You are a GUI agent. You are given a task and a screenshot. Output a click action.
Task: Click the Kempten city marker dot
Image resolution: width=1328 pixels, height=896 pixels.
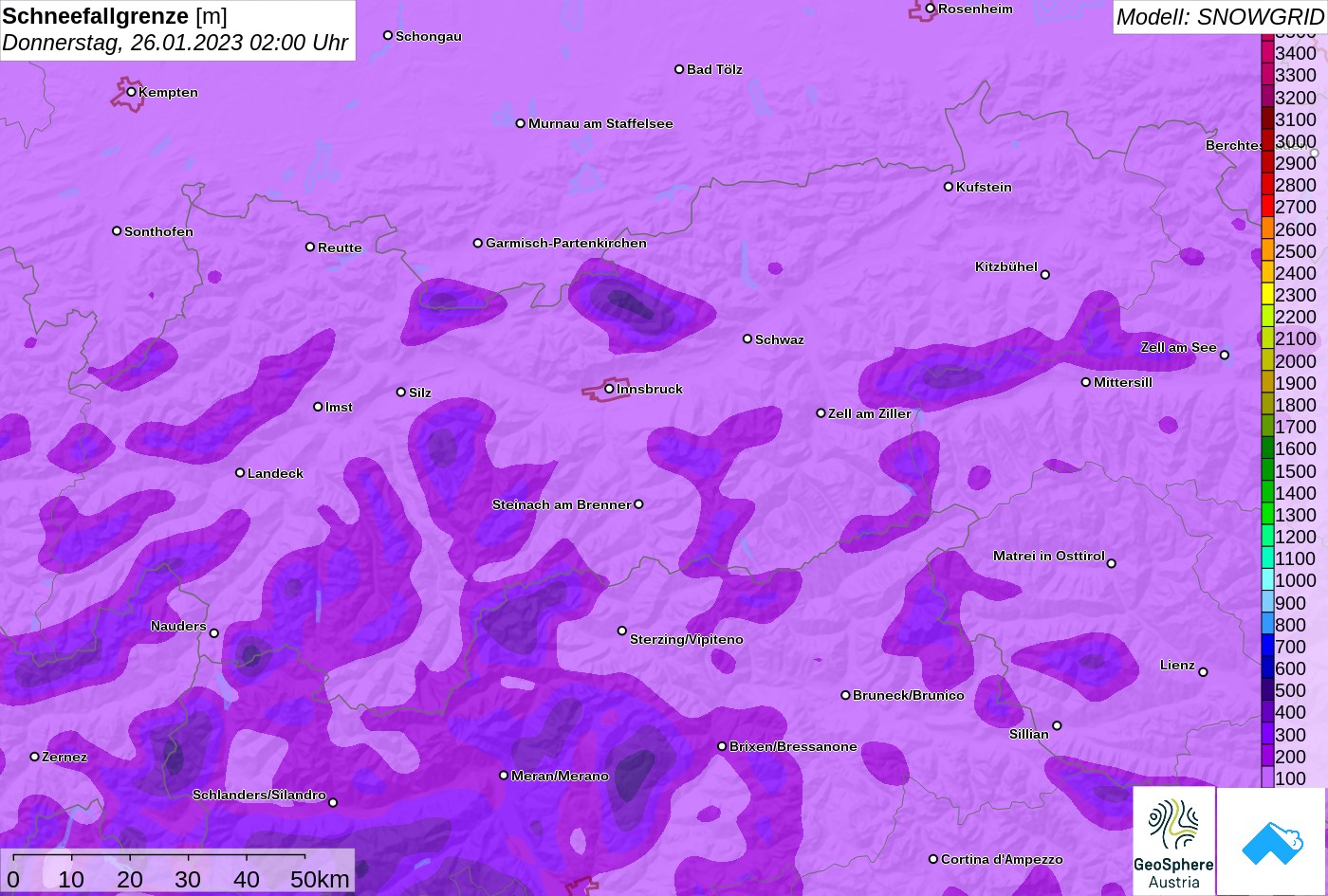tap(132, 92)
